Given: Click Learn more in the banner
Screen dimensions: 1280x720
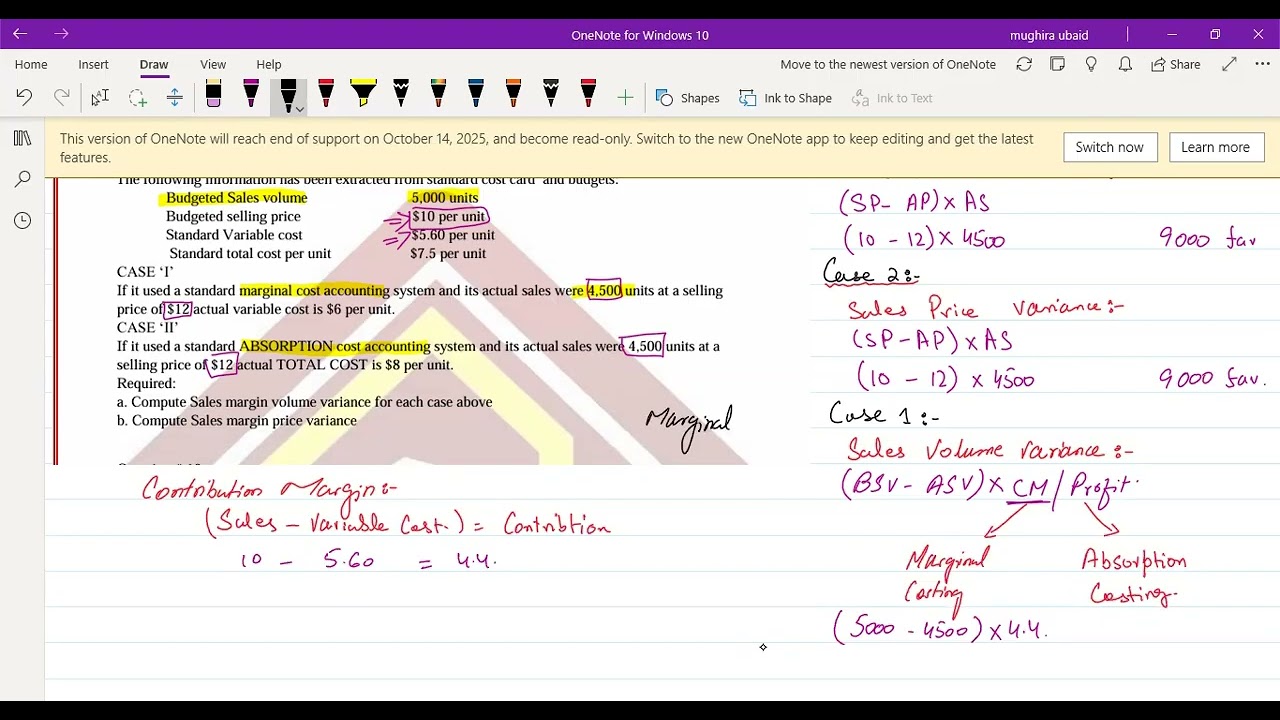Looking at the screenshot, I should pyautogui.click(x=1216, y=147).
